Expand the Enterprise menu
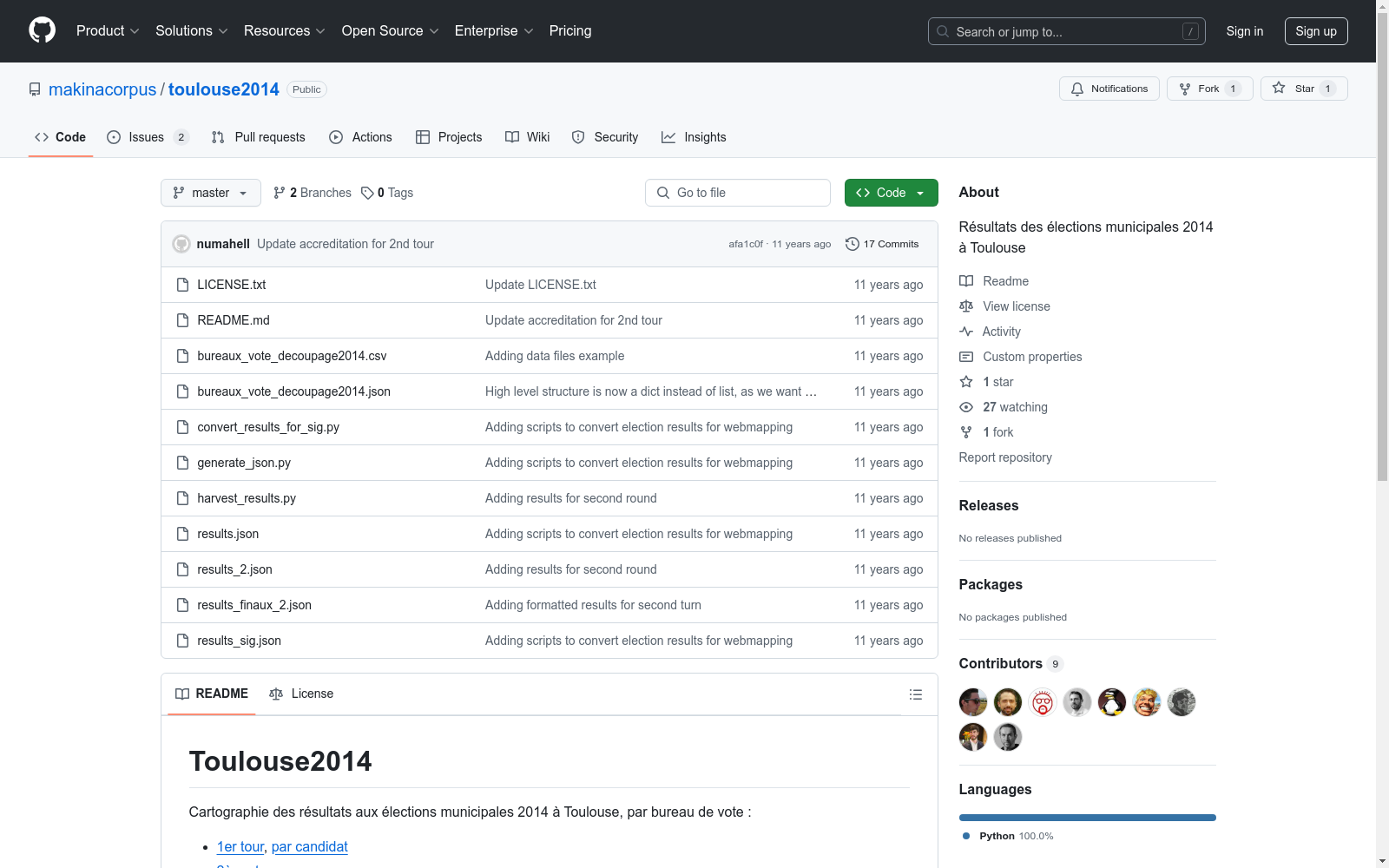This screenshot has height=868, width=1389. point(494,31)
